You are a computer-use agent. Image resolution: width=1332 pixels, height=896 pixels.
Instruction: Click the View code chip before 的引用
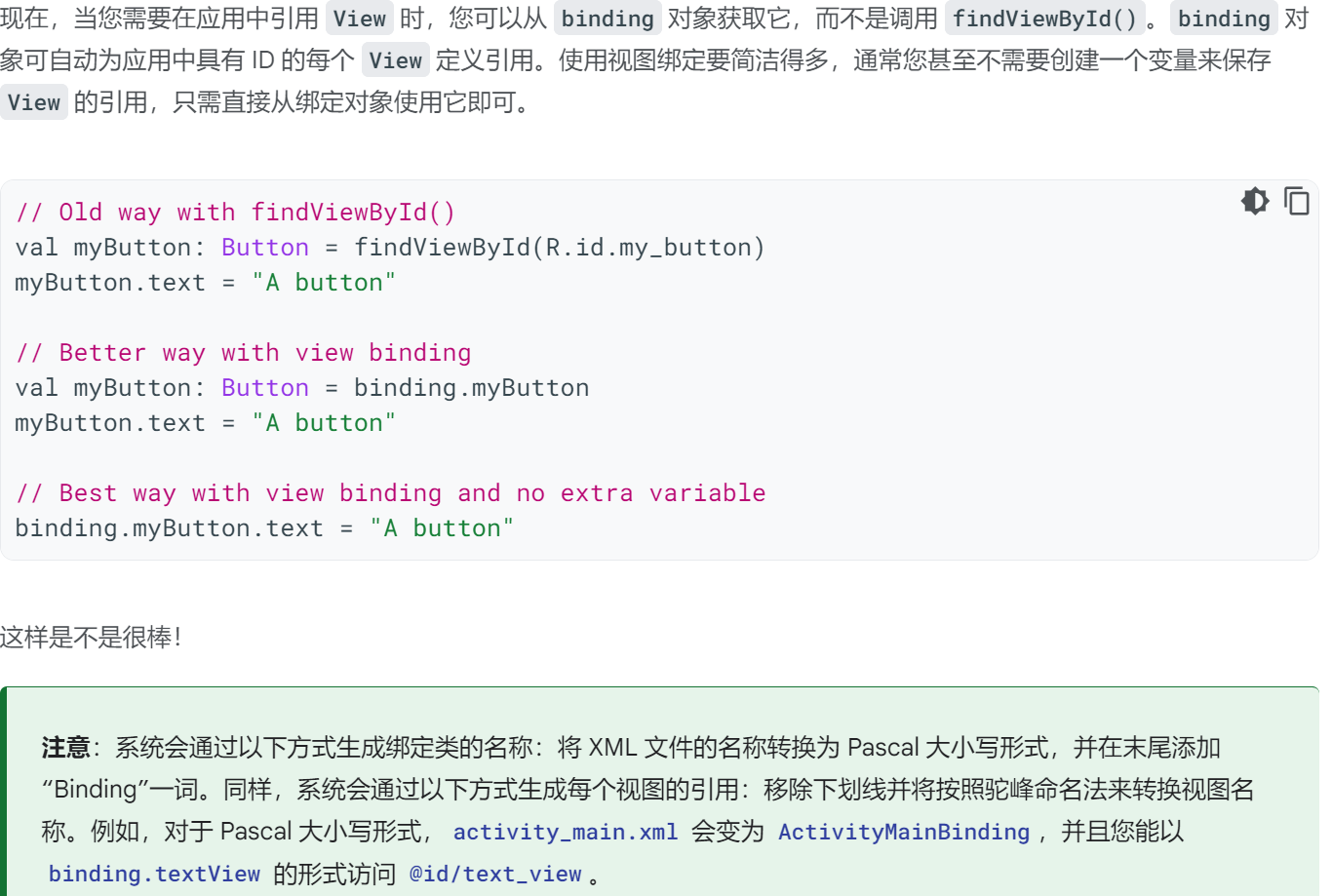34,102
